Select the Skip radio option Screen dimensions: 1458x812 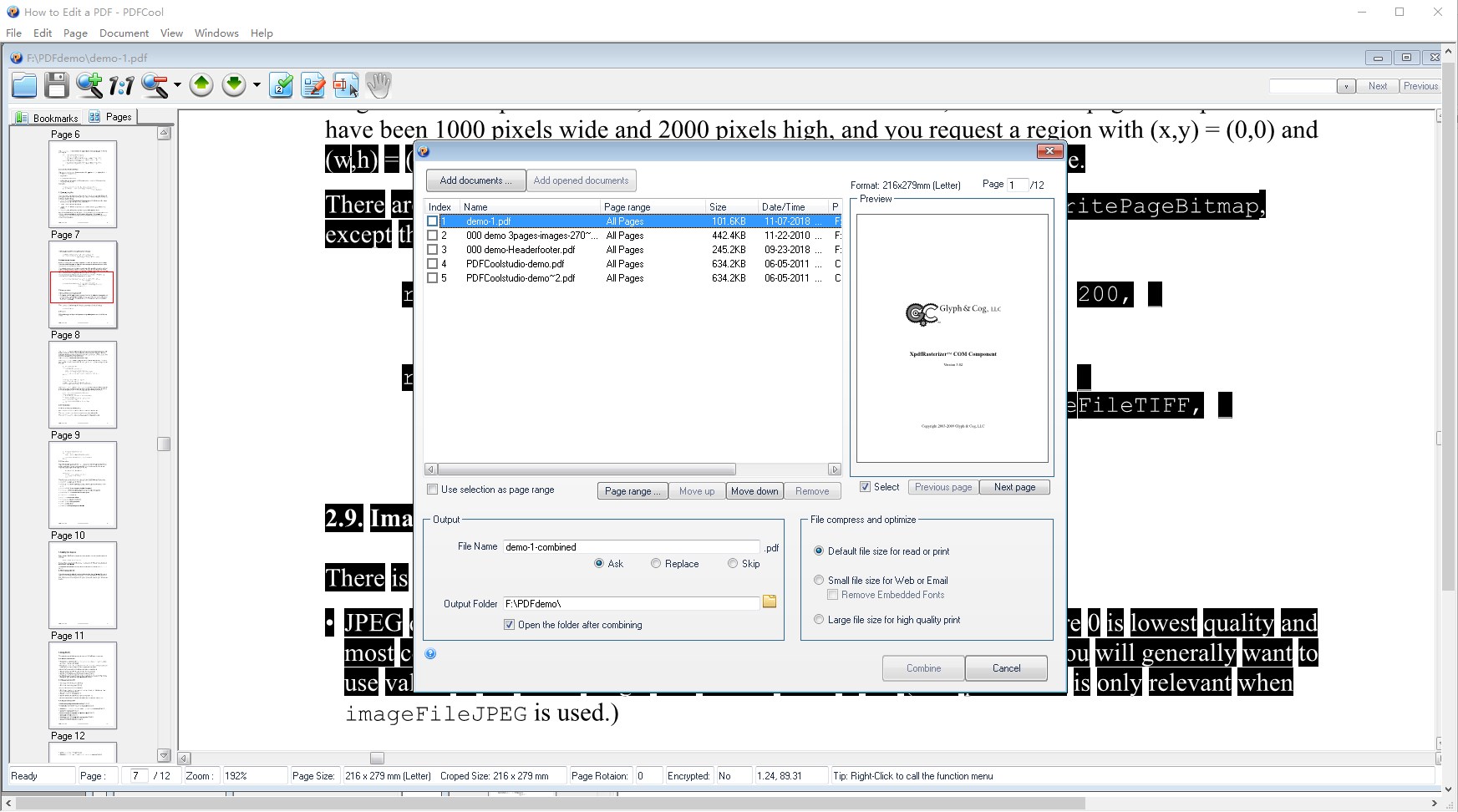point(733,564)
